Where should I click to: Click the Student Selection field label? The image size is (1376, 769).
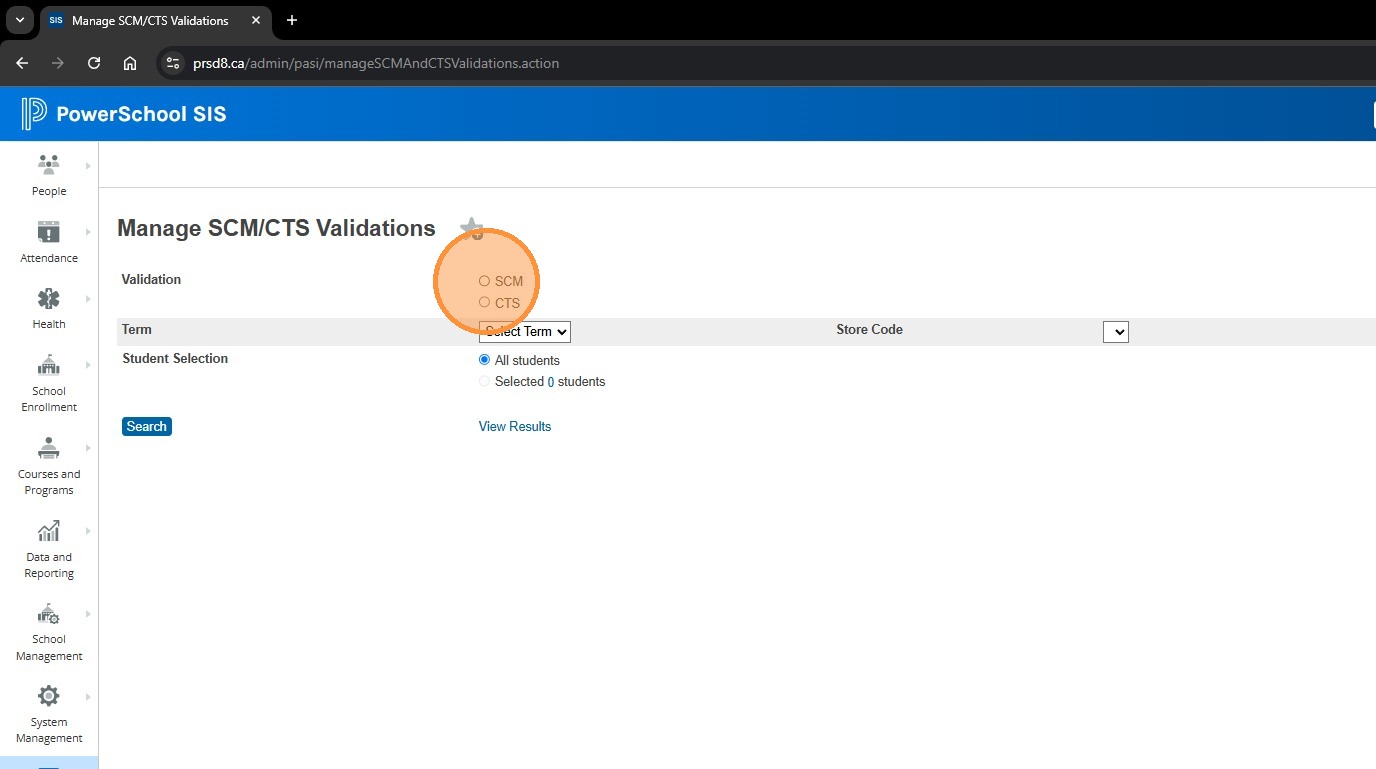click(175, 359)
